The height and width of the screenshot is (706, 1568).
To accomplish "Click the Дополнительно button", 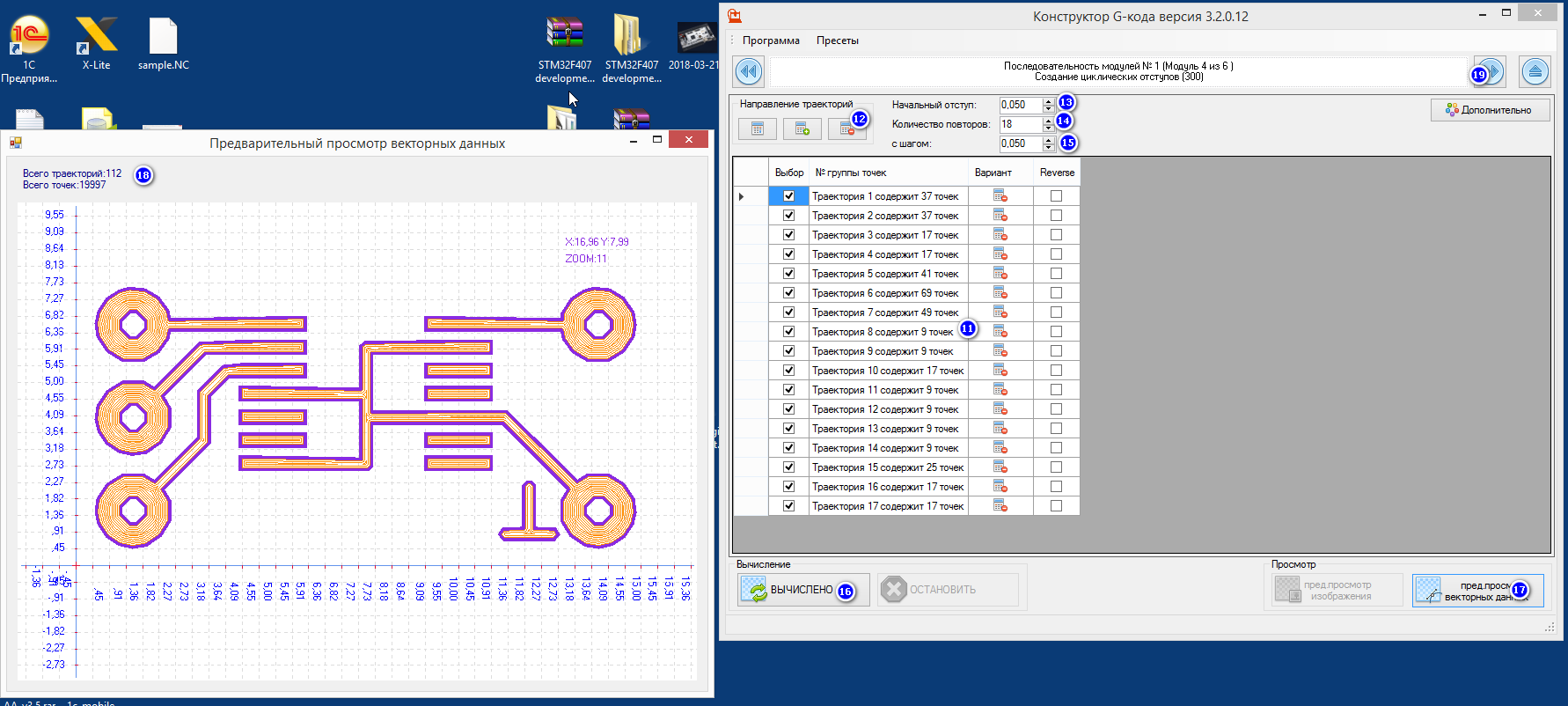I will coord(1490,110).
